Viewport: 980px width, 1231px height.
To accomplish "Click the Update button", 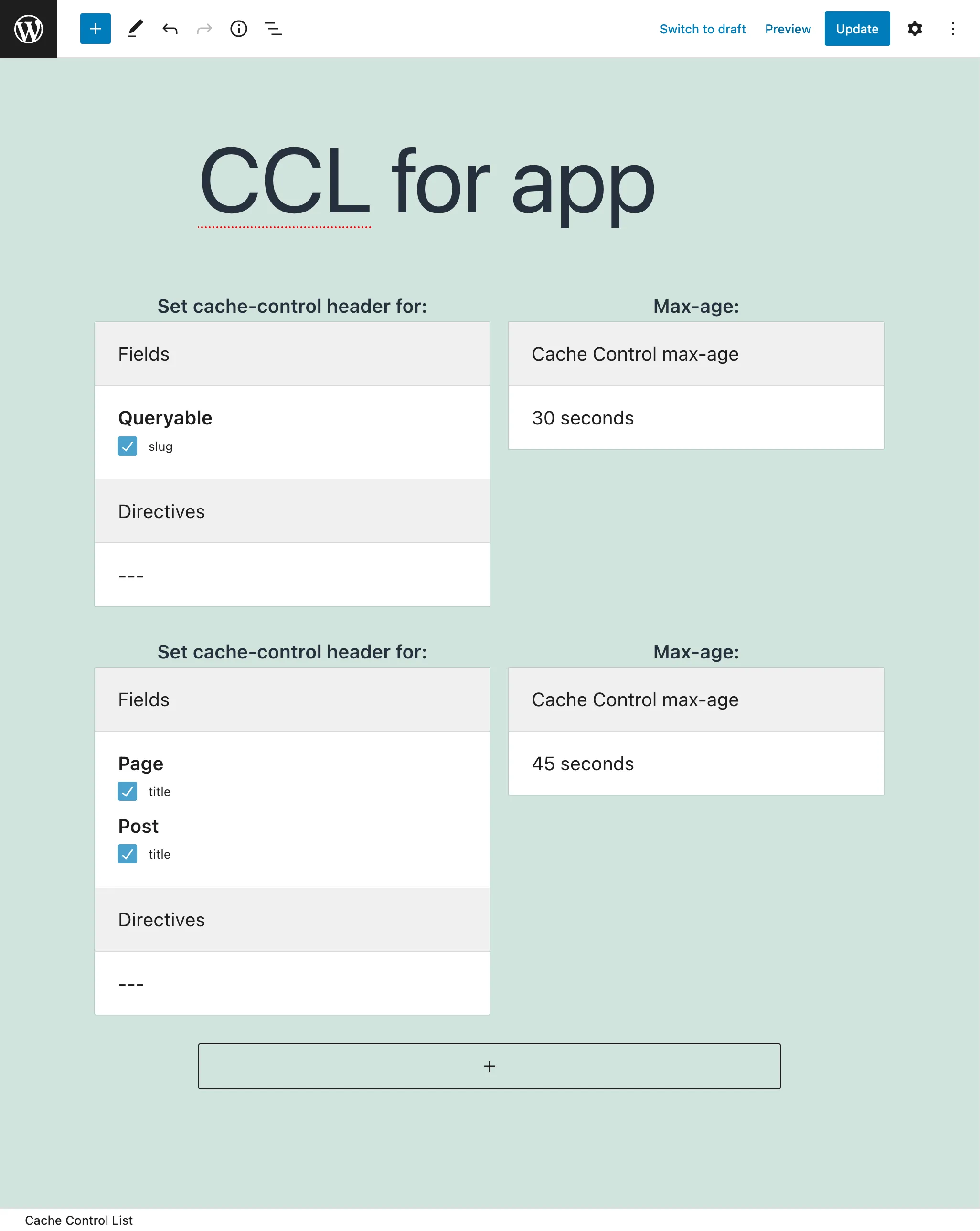I will tap(855, 29).
